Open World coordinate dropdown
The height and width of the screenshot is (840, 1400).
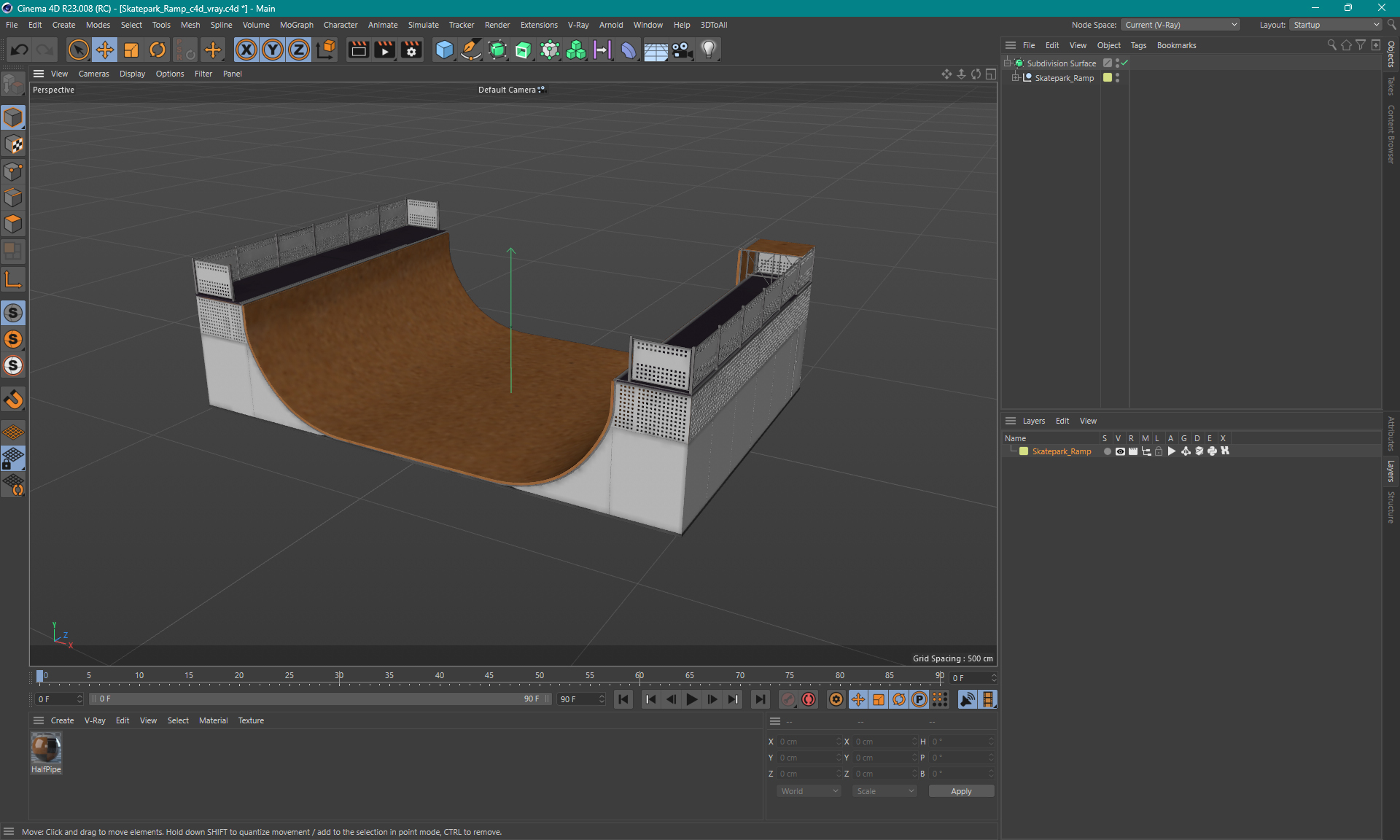809,791
